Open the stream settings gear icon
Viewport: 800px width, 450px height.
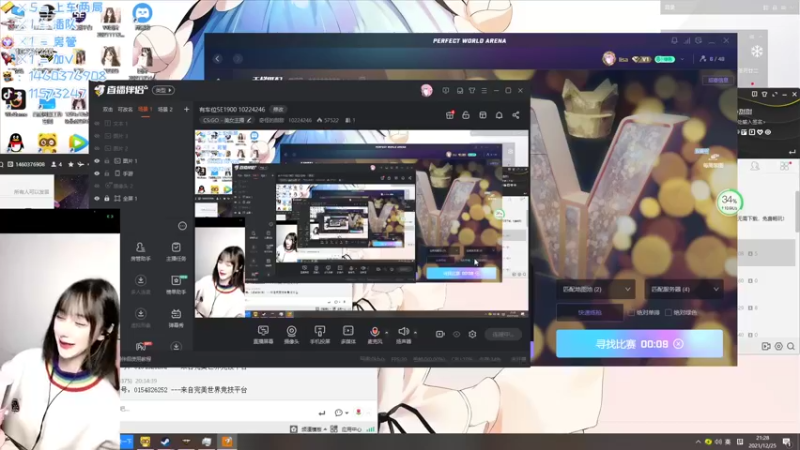(x=472, y=334)
